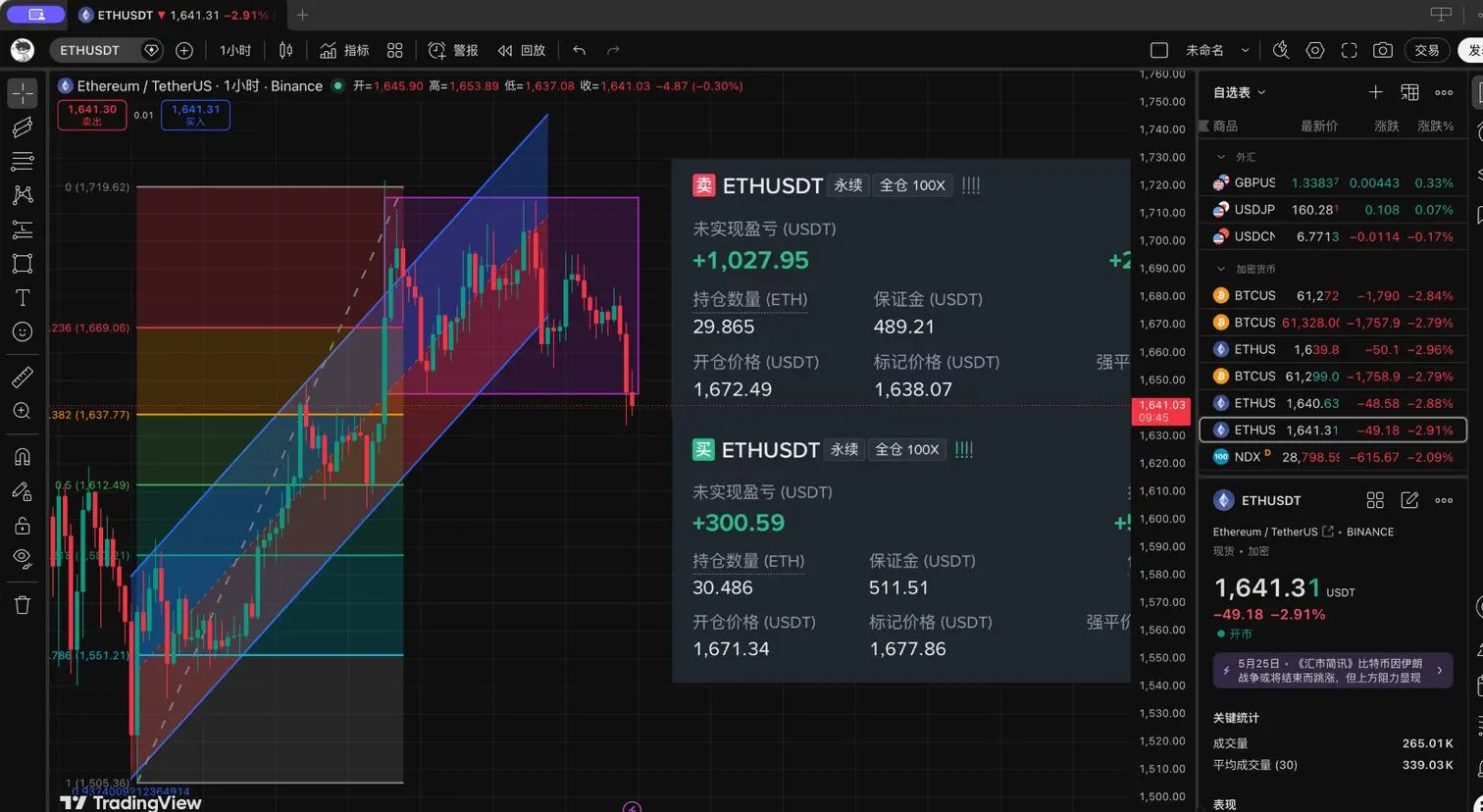Open the 自选表 watchlist dropdown
The image size is (1483, 812).
[1240, 92]
